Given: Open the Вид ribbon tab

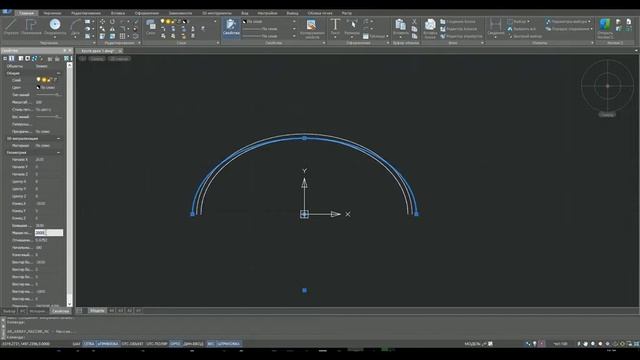Looking at the screenshot, I should (x=244, y=13).
